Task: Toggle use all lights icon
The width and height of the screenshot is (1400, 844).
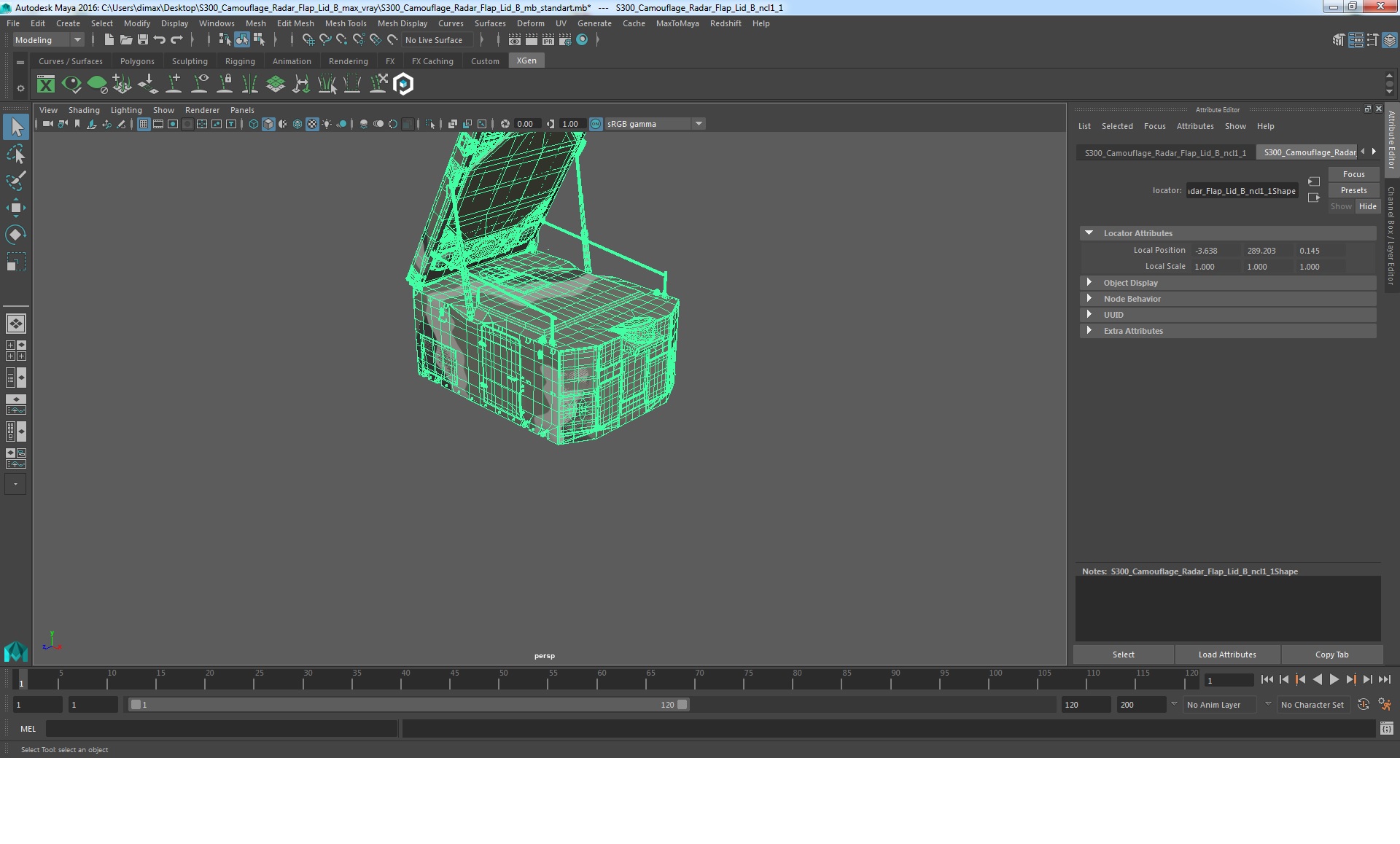Action: point(327,124)
